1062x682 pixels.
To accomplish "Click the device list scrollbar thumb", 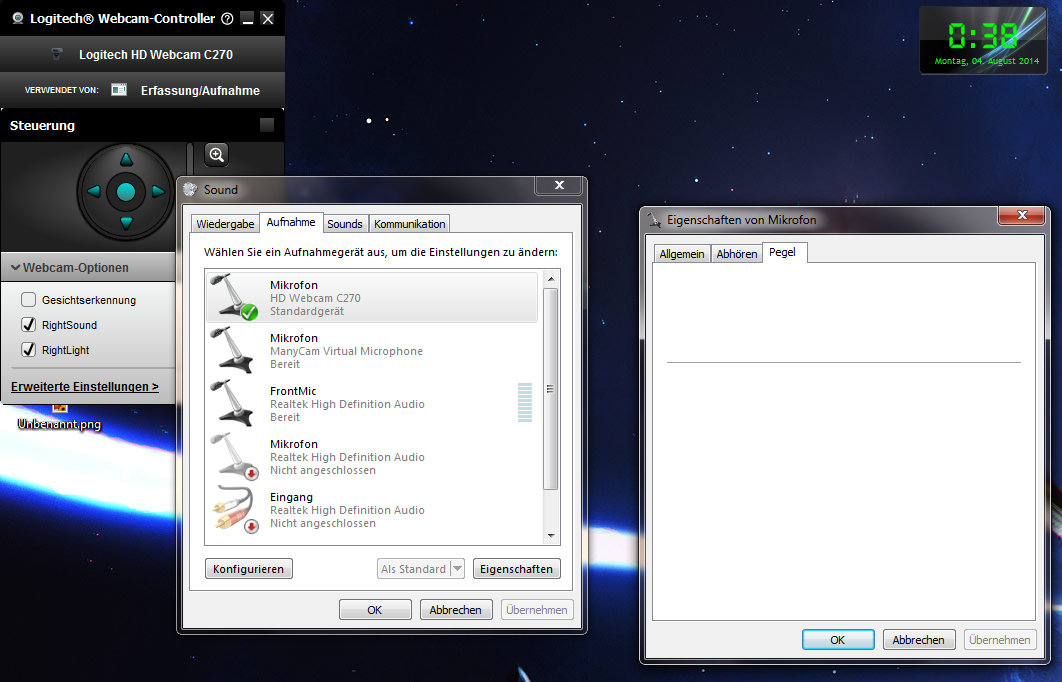I will click(x=551, y=389).
